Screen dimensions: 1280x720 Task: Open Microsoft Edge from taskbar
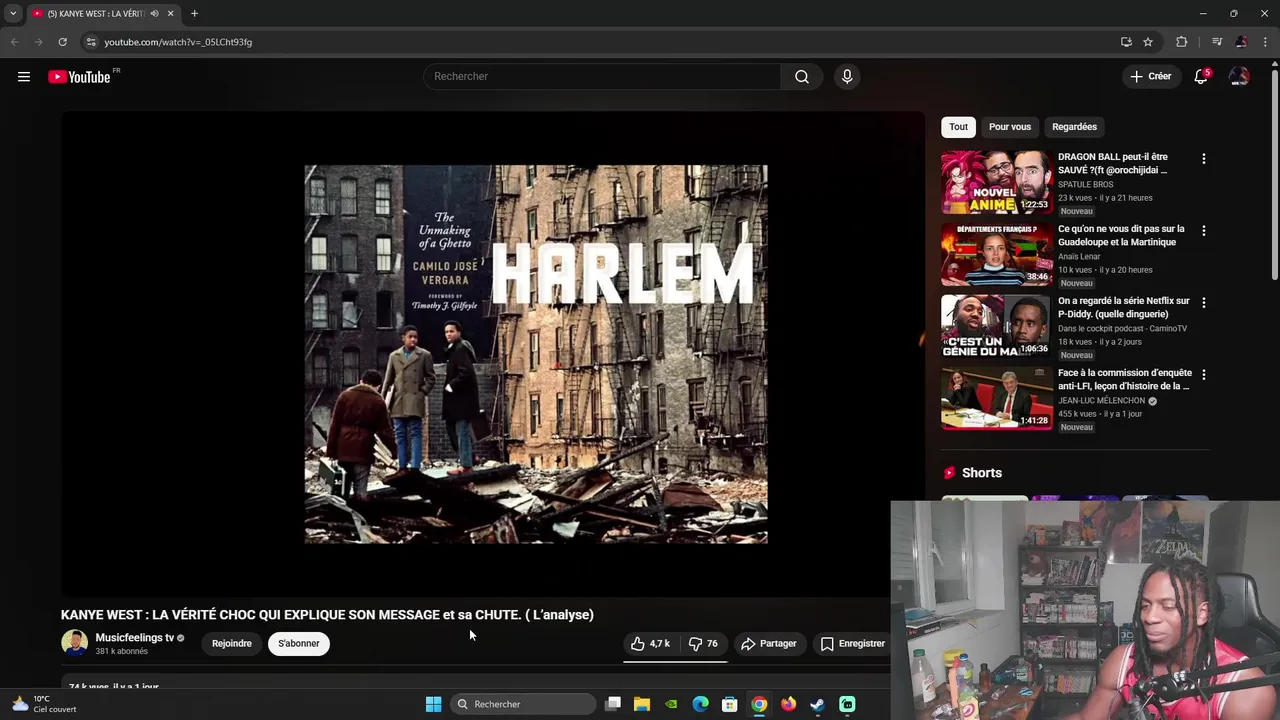[x=701, y=704]
